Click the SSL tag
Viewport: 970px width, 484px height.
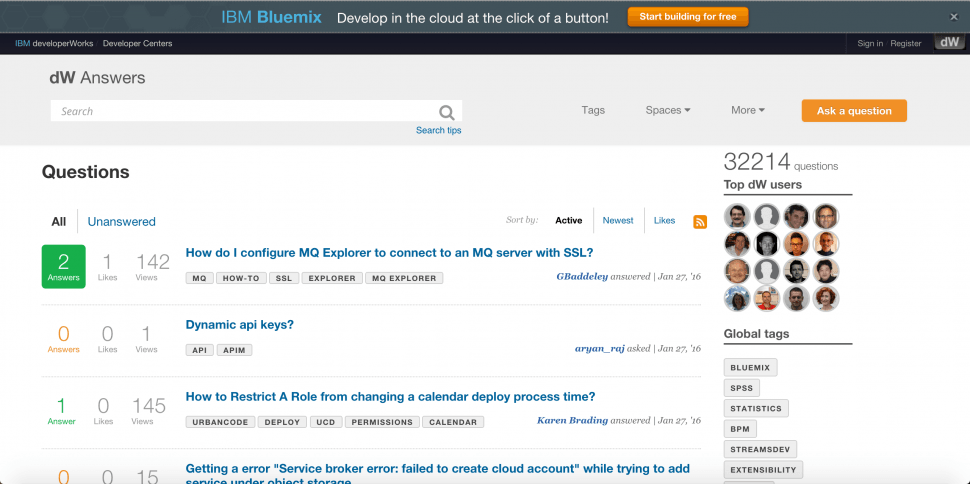(284, 279)
